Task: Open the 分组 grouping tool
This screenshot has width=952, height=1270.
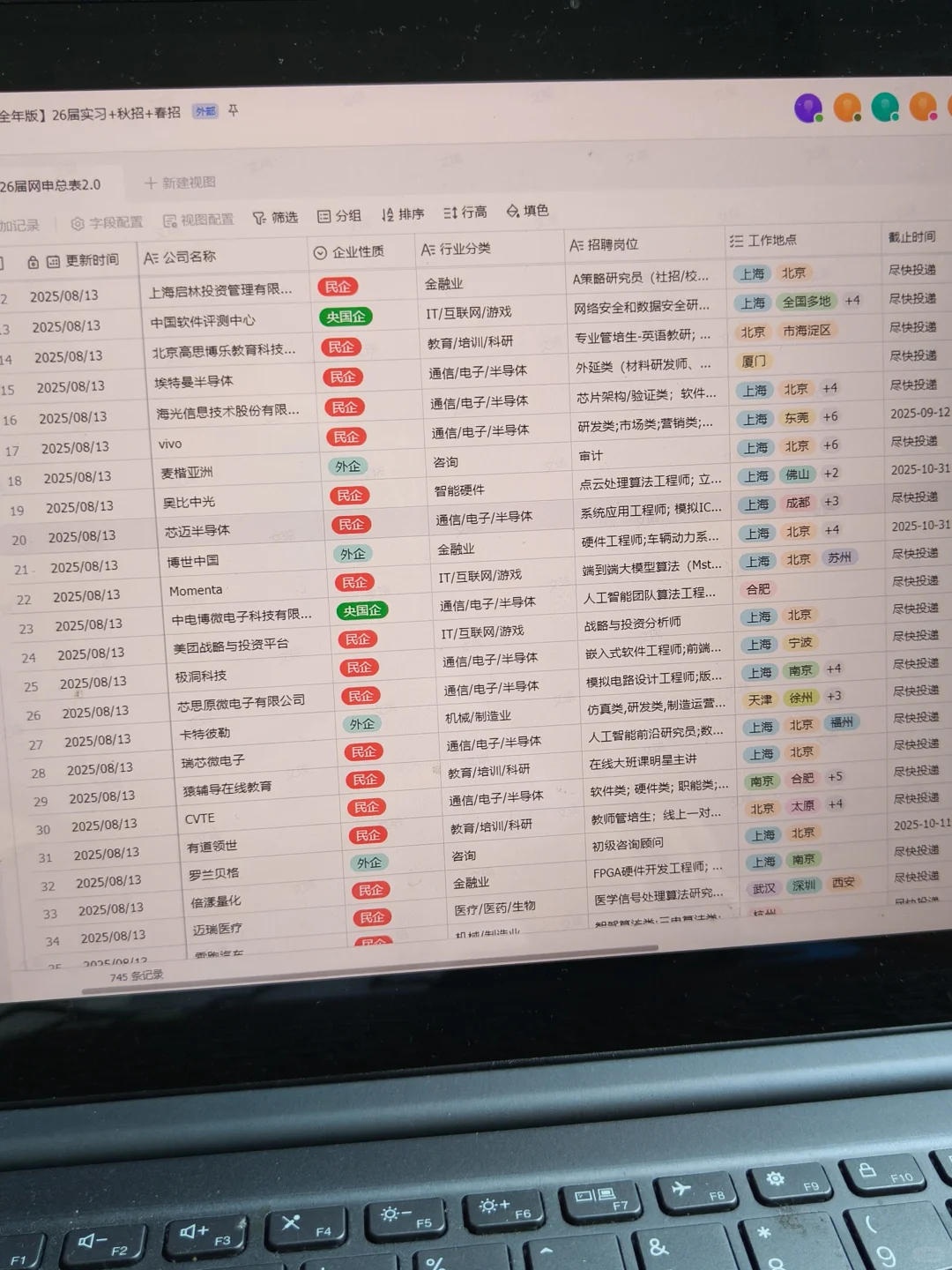Action: coord(339,215)
